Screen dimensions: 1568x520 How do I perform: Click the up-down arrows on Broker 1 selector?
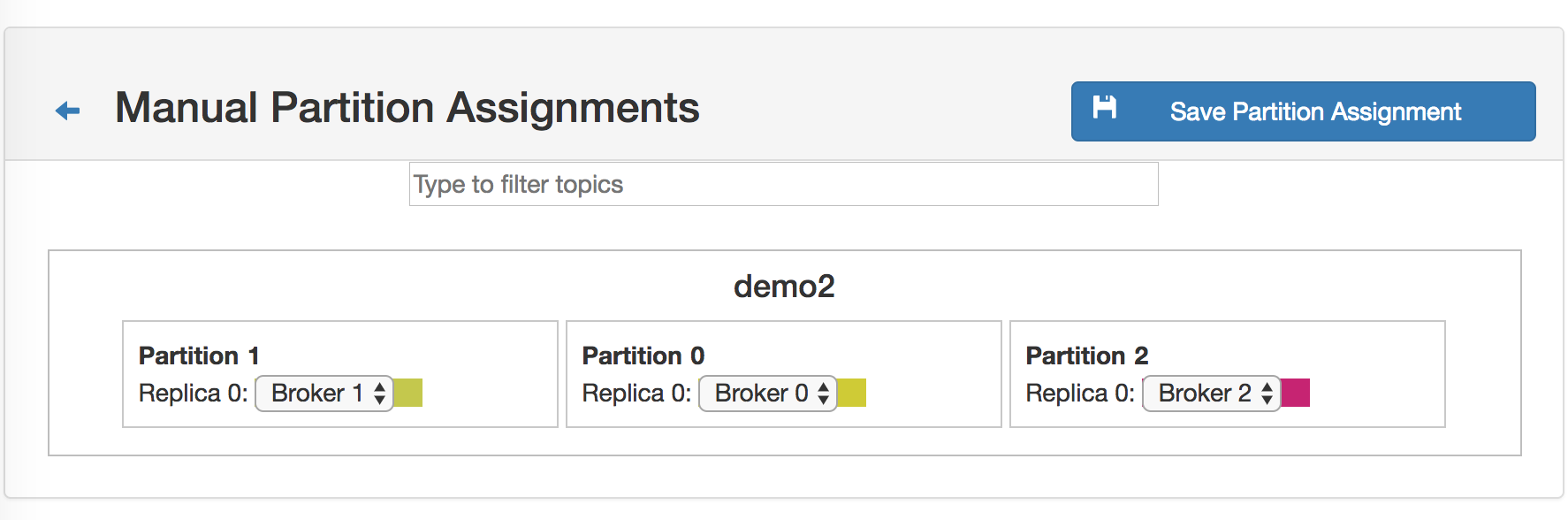pos(380,394)
